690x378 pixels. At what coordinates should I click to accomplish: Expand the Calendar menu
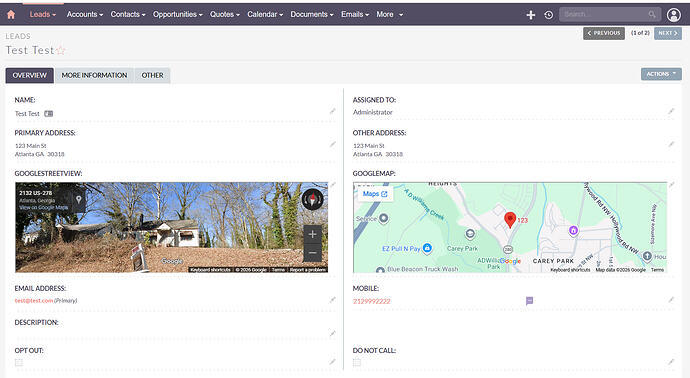point(265,15)
